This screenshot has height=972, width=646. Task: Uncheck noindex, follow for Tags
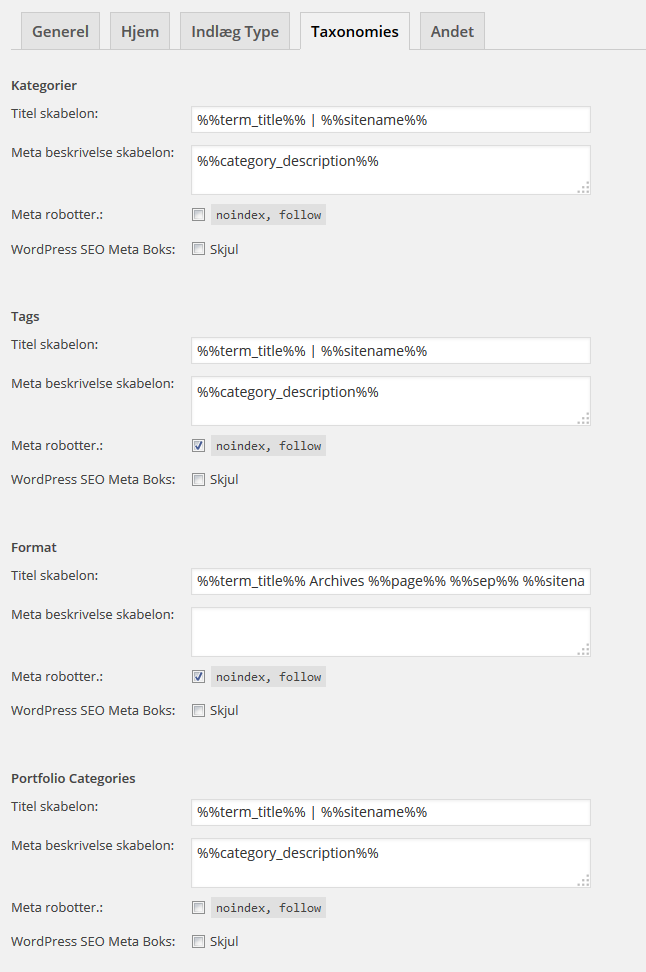point(199,446)
